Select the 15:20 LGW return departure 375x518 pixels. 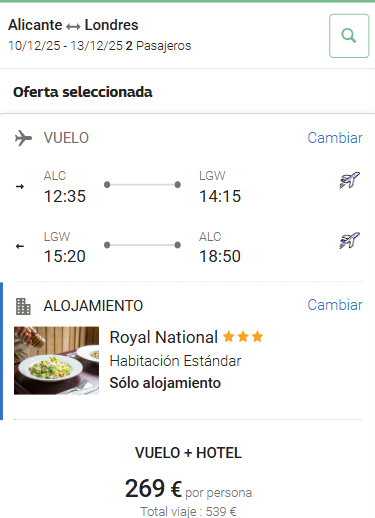click(x=65, y=256)
